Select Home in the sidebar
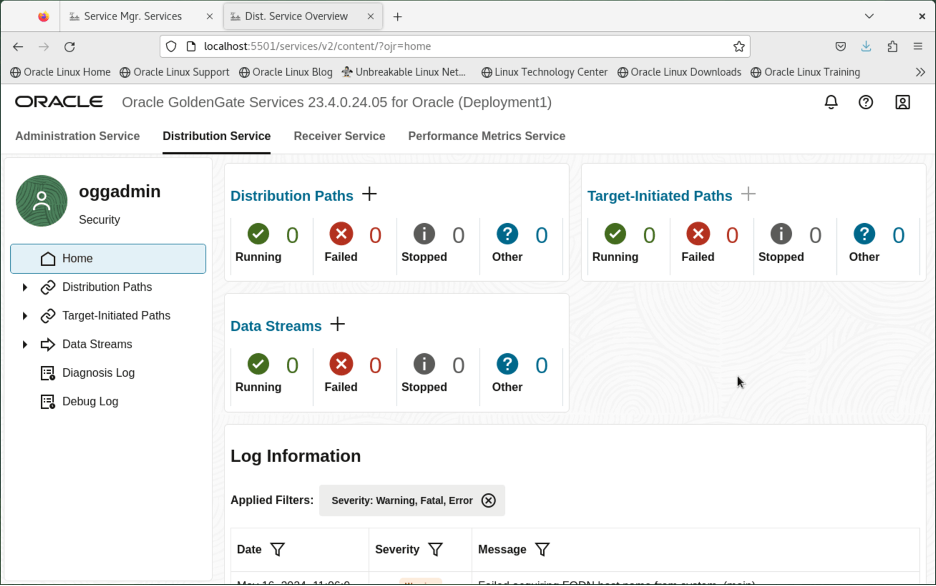The height and width of the screenshot is (586, 936). [108, 258]
